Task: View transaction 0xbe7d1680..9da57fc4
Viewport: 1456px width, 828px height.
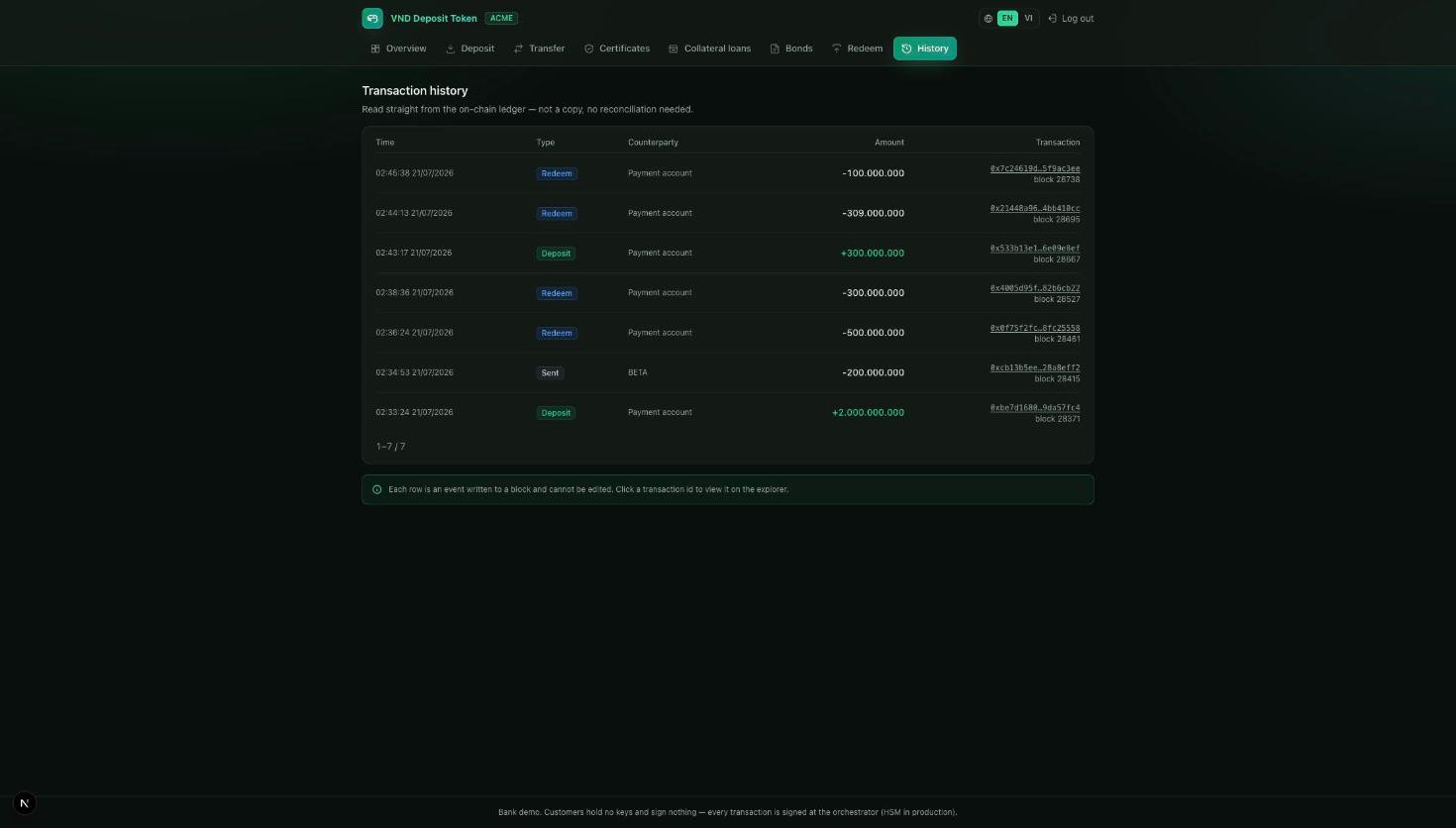Action: tap(1035, 407)
